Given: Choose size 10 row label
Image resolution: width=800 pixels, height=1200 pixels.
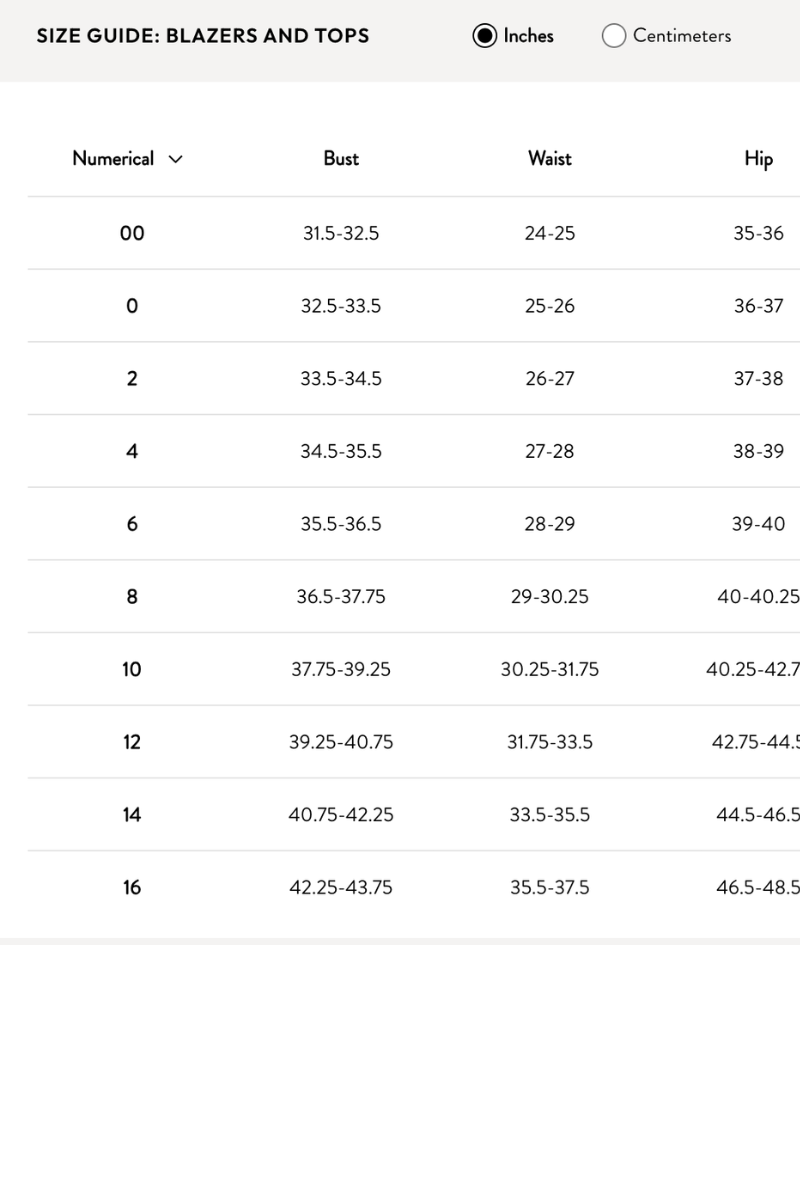Looking at the screenshot, I should (x=132, y=669).
